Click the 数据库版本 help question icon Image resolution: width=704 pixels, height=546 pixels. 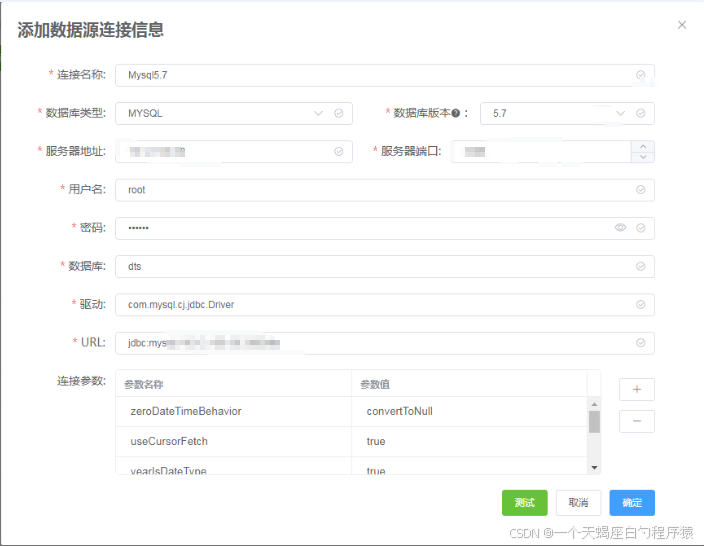point(456,113)
